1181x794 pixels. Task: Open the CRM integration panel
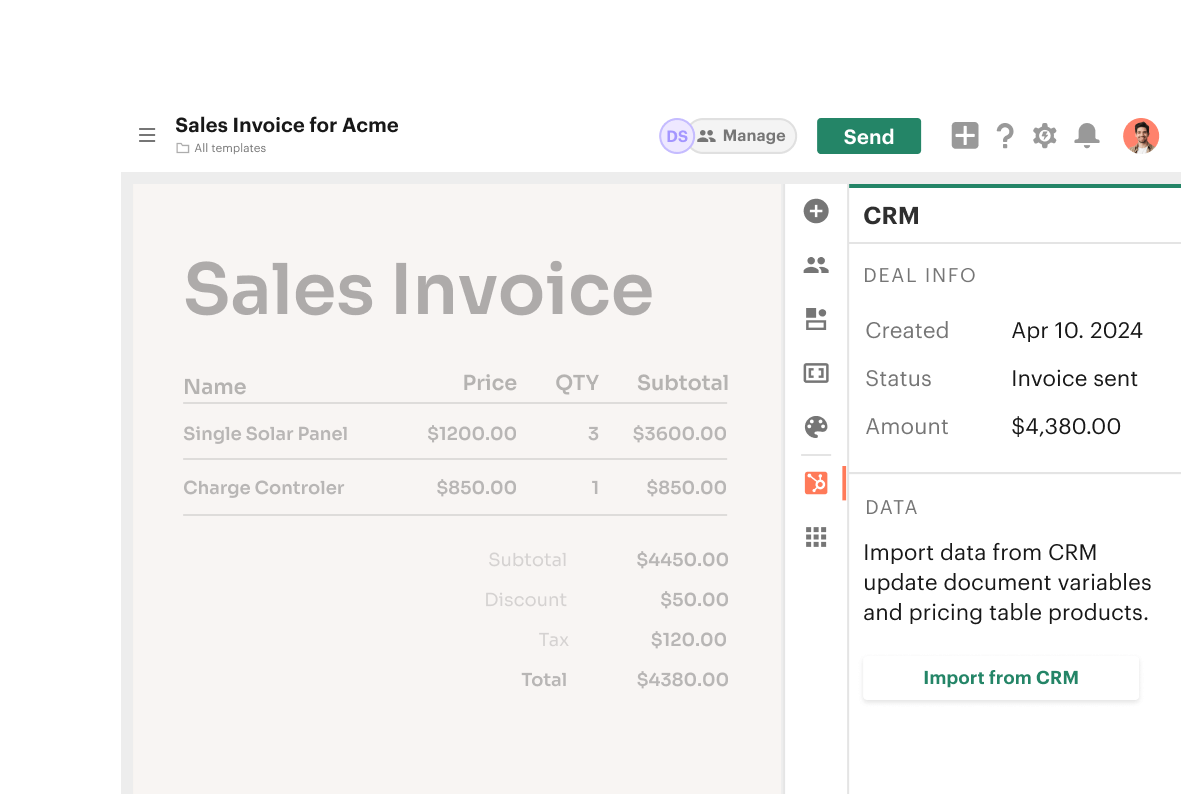[x=816, y=482]
